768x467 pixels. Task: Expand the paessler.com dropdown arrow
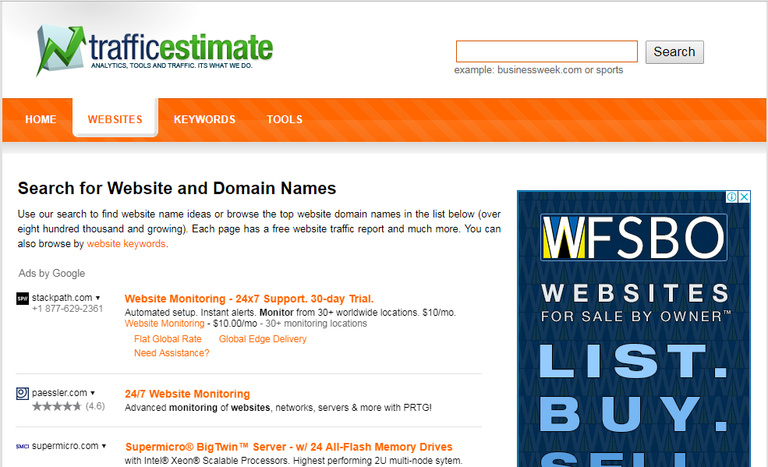click(x=93, y=394)
